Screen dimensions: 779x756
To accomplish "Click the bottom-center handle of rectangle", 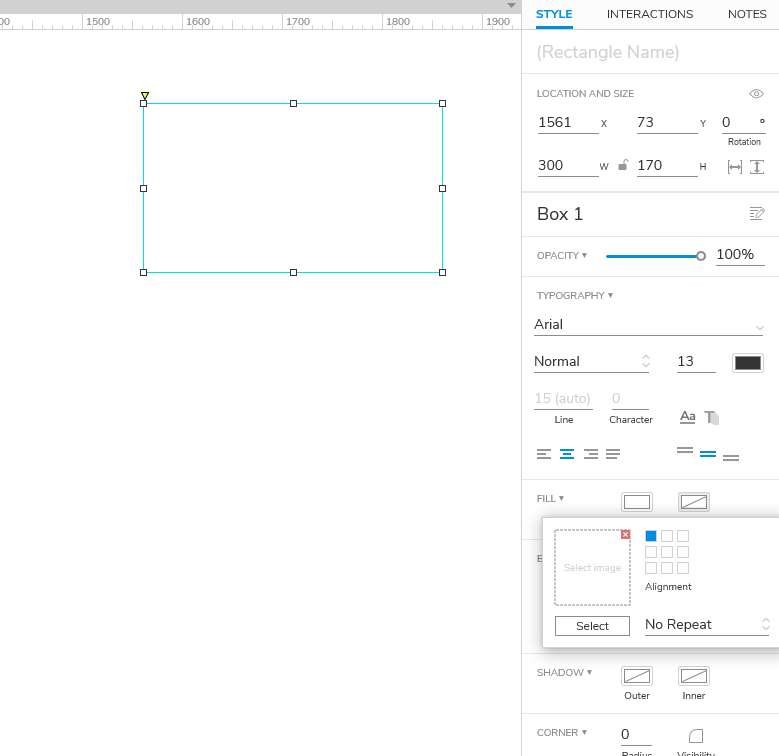I will [x=293, y=272].
